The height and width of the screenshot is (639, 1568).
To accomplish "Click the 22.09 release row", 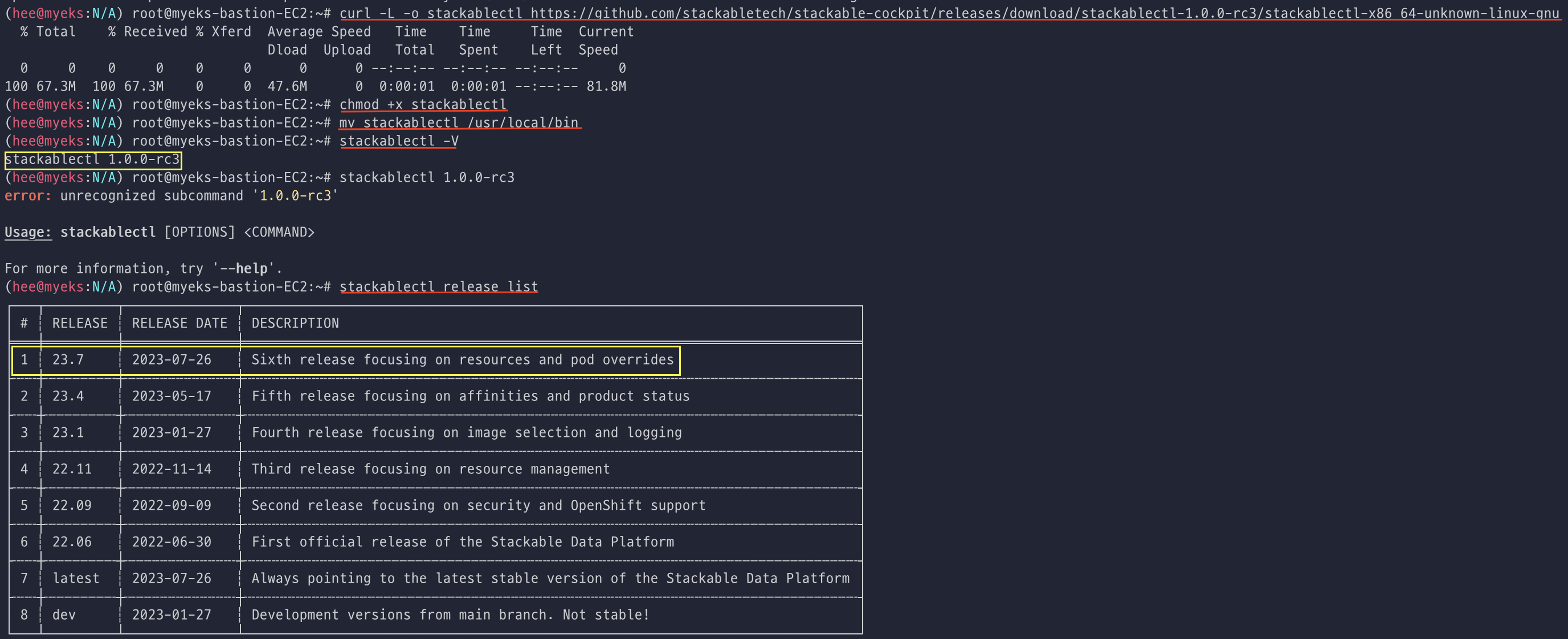I will (72, 506).
